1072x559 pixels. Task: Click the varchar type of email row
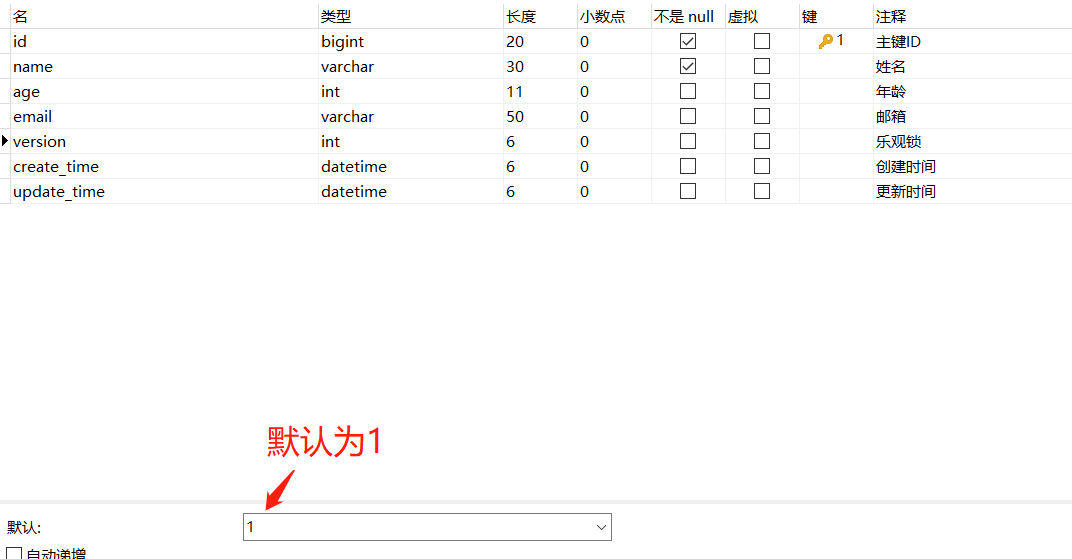411,116
